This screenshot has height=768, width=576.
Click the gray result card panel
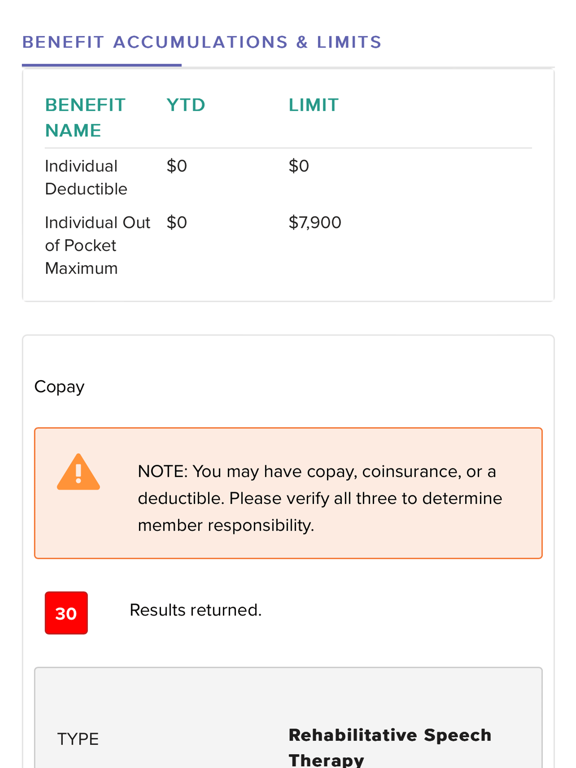pos(288,718)
